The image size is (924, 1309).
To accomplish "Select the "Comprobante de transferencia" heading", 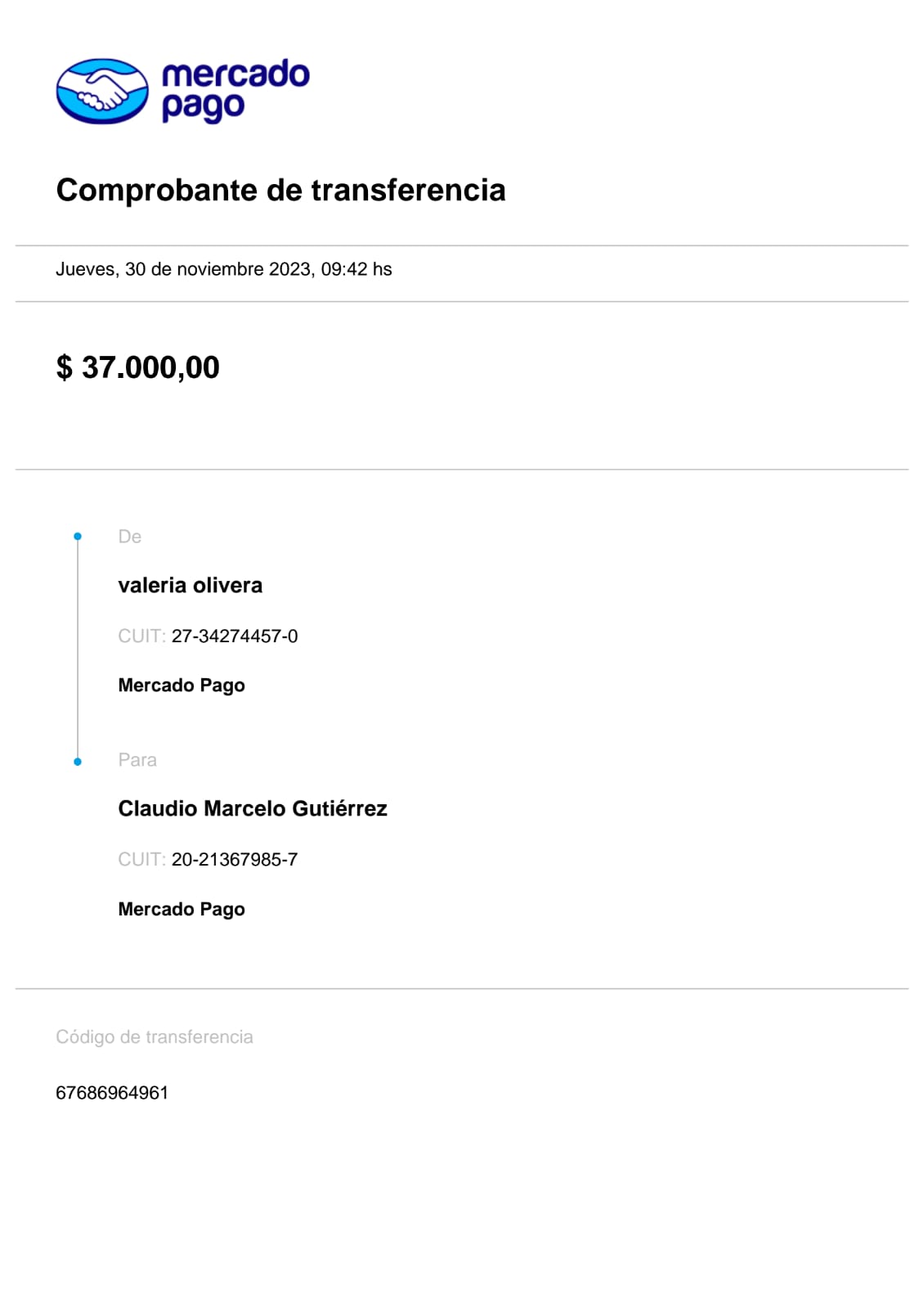I will click(280, 190).
